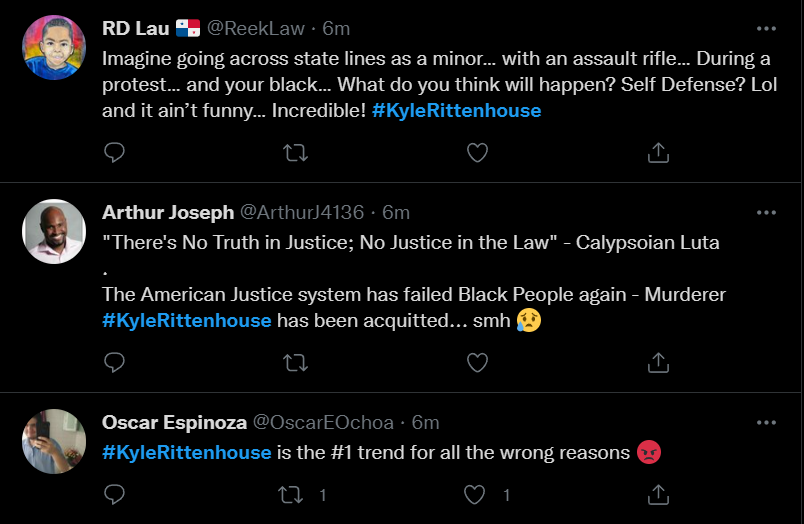Viewport: 804px width, 524px height.
Task: Open #KyleRittenhouse hashtag in RD Lau's tweet
Action: (x=456, y=110)
